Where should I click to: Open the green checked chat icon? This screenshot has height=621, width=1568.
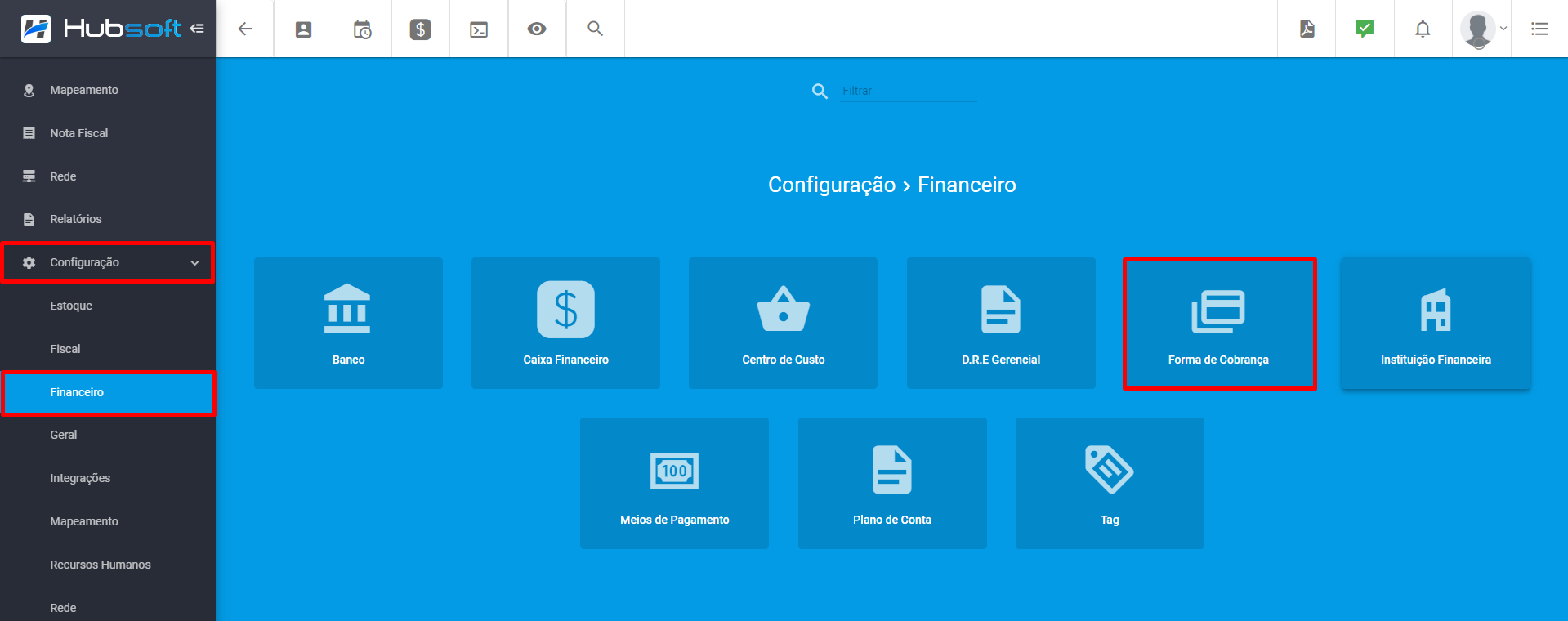point(1365,29)
